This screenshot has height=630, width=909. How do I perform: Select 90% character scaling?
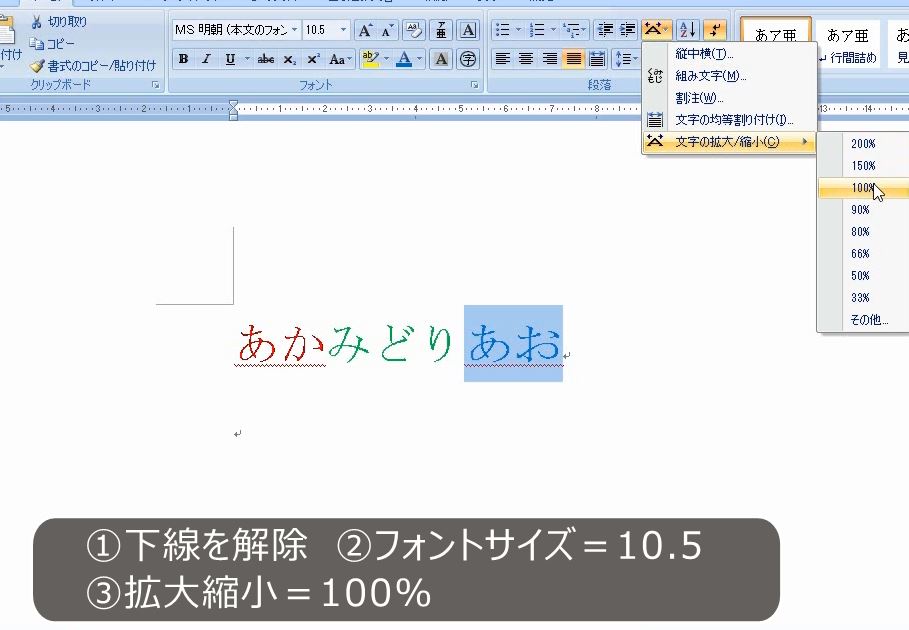(x=863, y=210)
